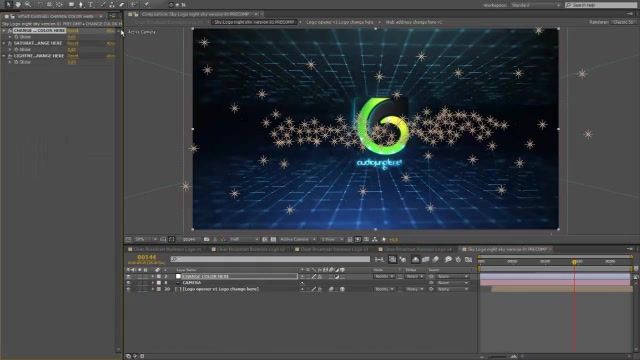Viewport: 640px width, 360px height.
Task: Hide the CHANGE COLOR HERE layer eye
Action: [x=129, y=276]
